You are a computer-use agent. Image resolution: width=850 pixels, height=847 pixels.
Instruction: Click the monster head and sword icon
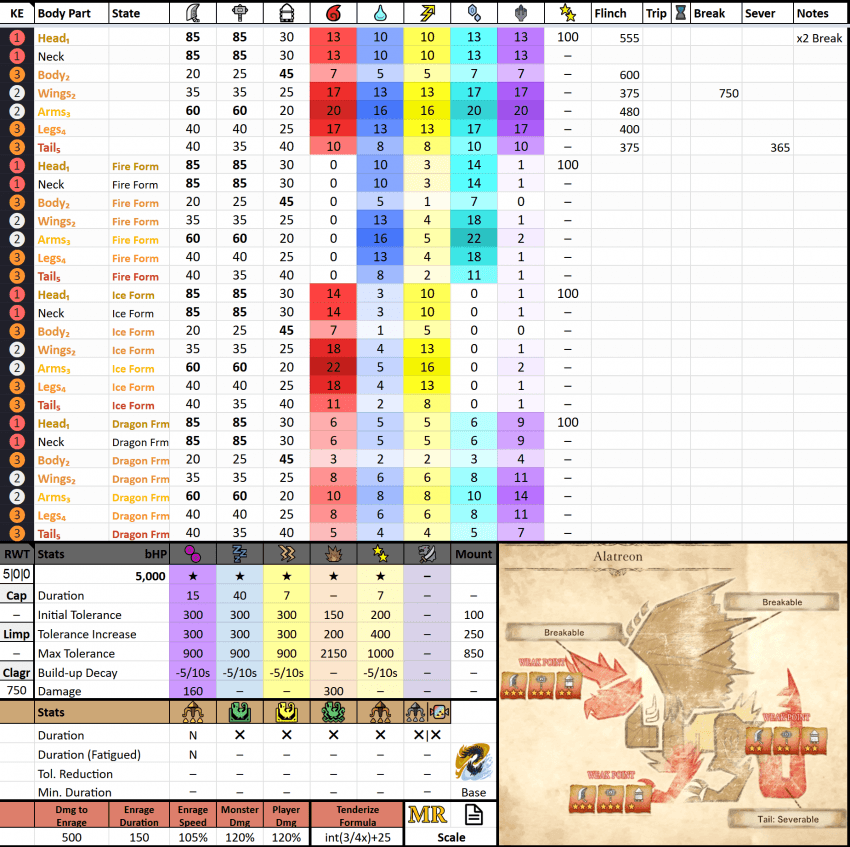[427, 554]
